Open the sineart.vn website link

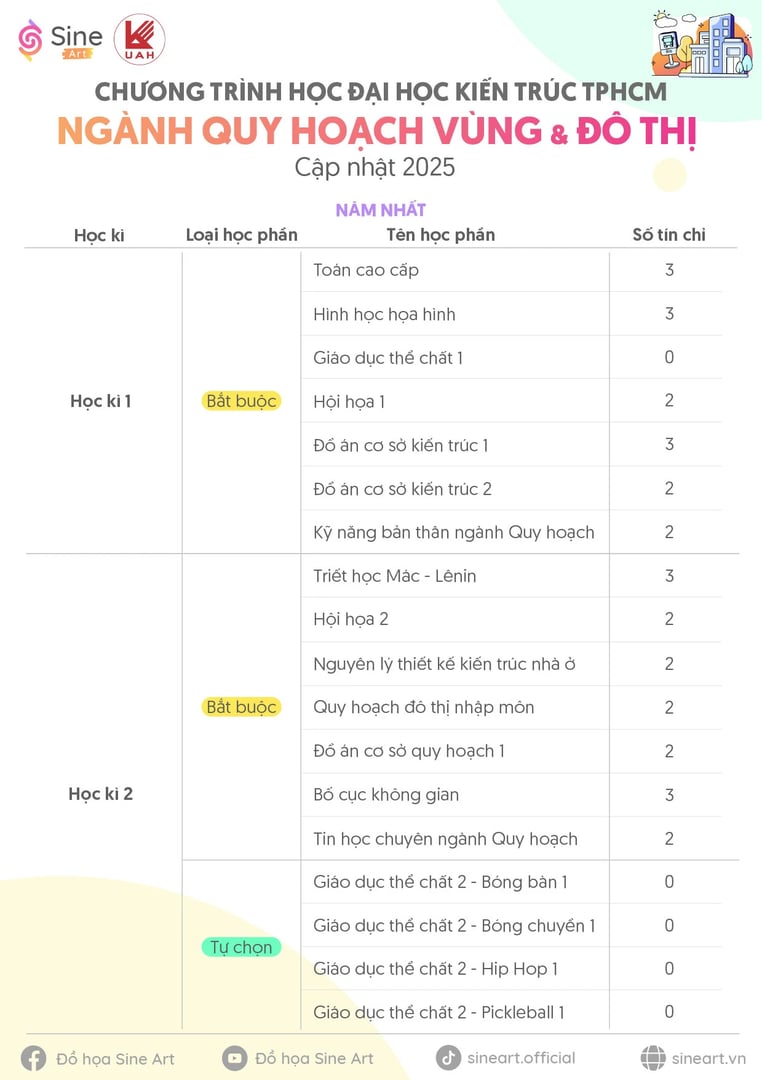pyautogui.click(x=708, y=1059)
